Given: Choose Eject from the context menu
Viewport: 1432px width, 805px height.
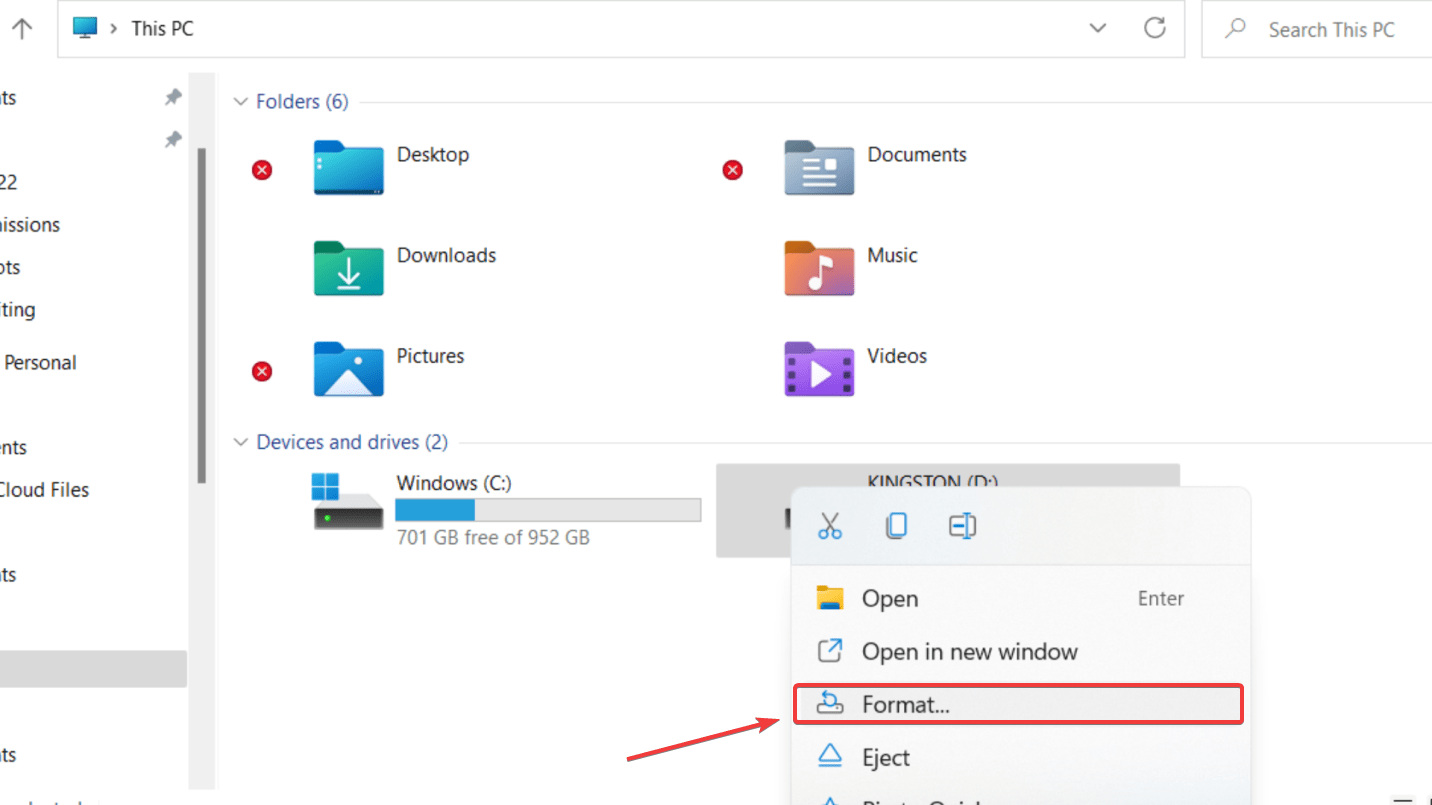Looking at the screenshot, I should click(886, 757).
